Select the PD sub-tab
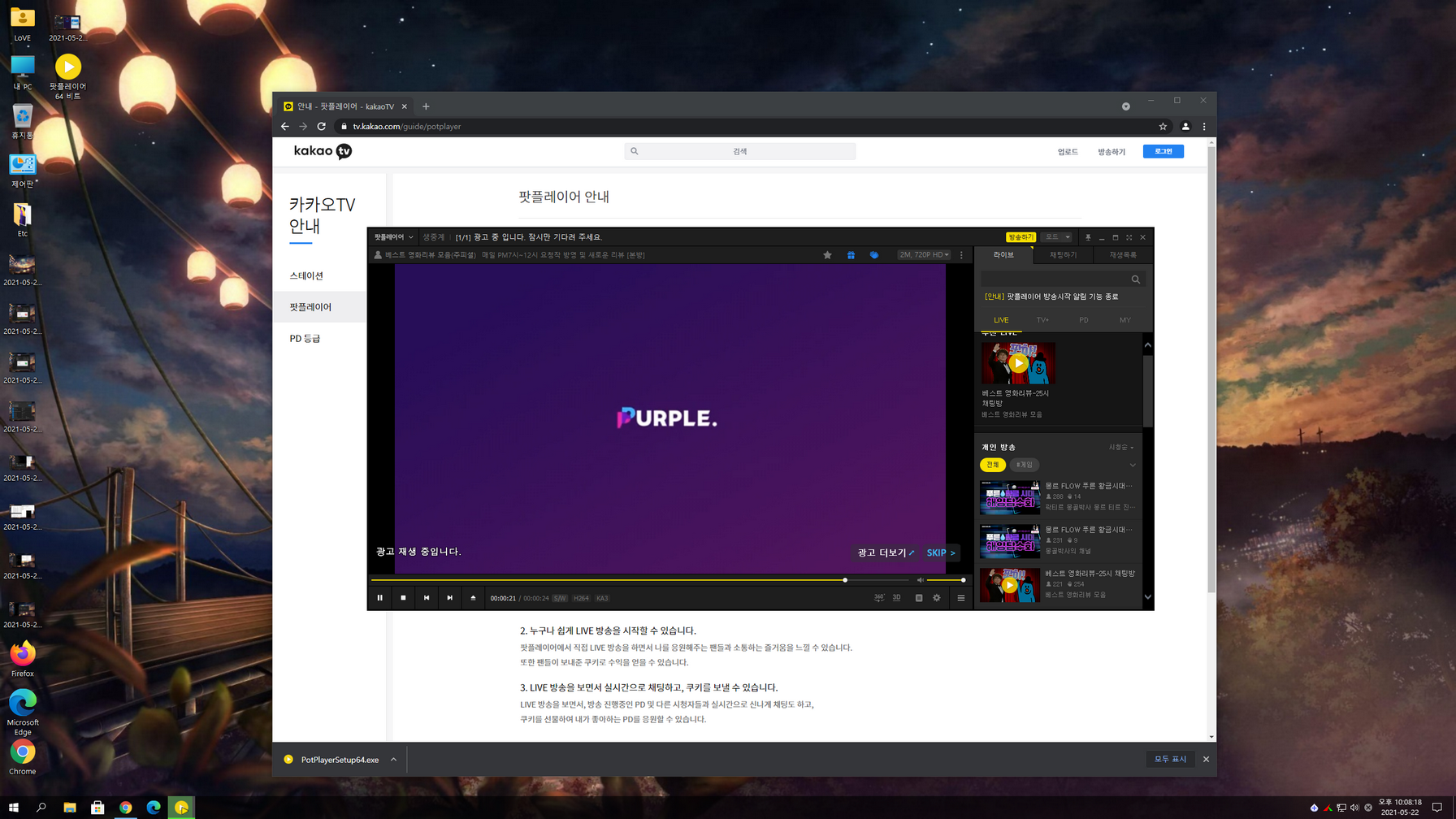1456x819 pixels. (1084, 320)
